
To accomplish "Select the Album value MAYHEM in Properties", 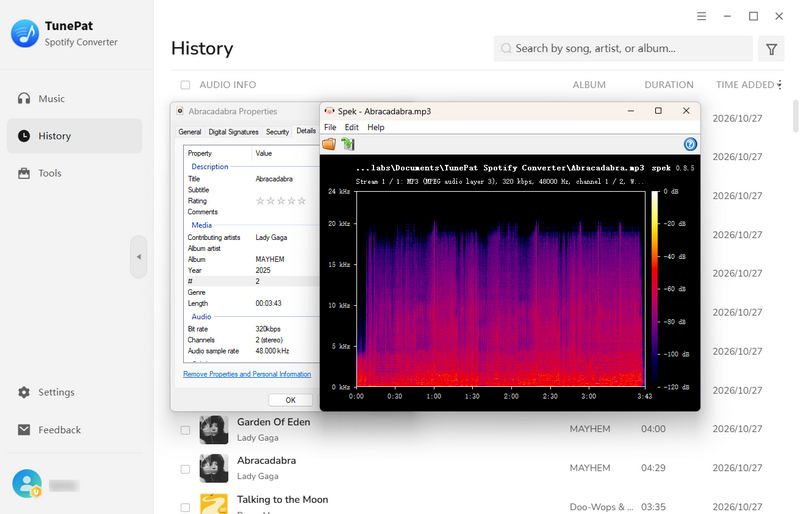I will pyautogui.click(x=270, y=259).
